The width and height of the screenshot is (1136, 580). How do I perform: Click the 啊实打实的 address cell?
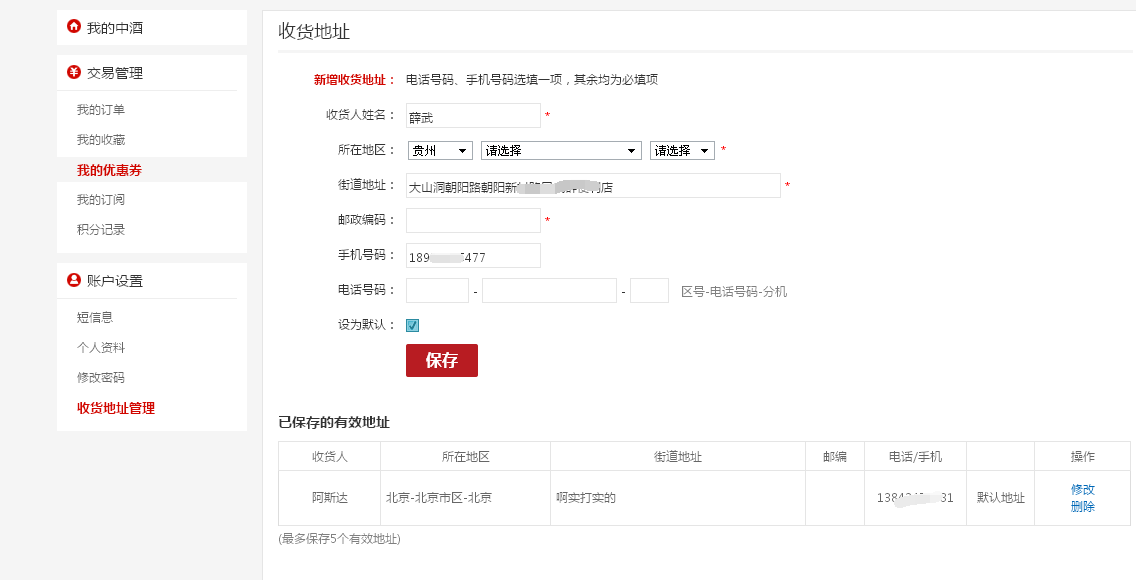point(677,498)
